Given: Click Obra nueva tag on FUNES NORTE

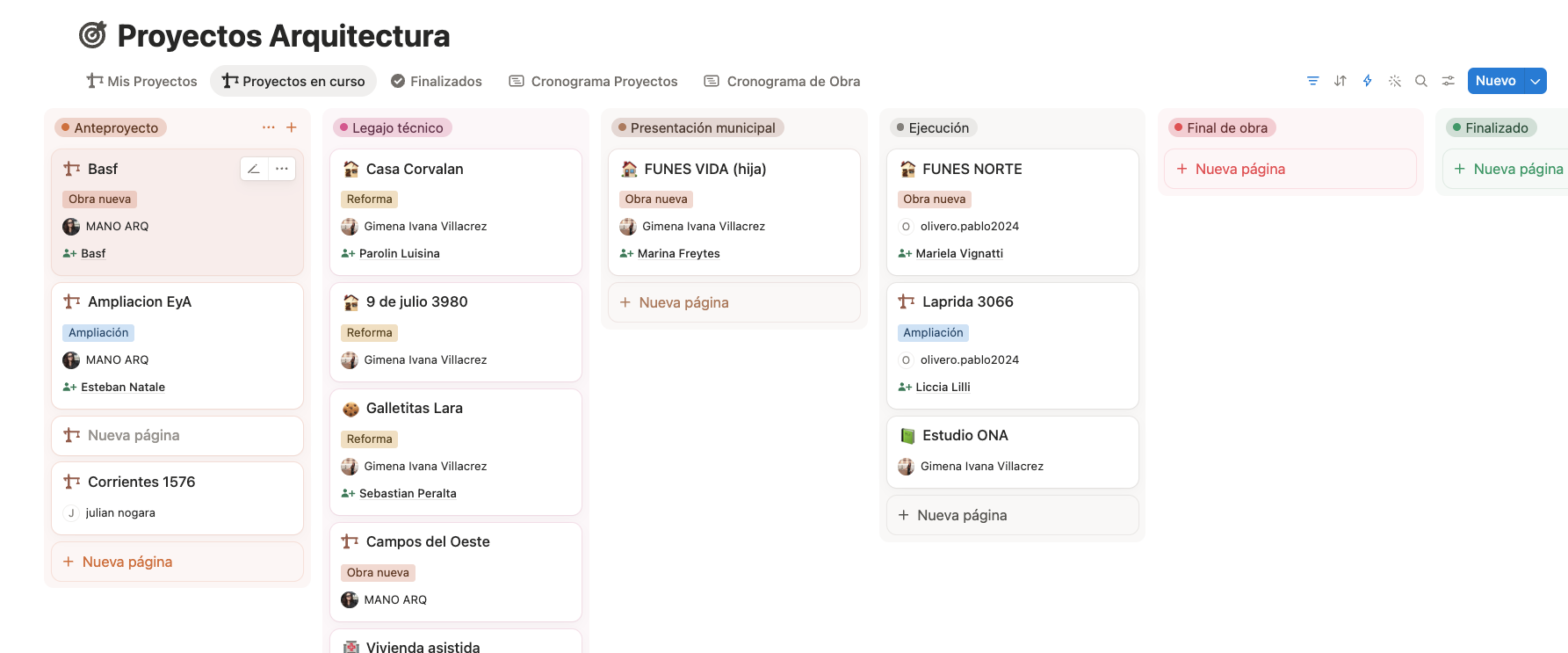Looking at the screenshot, I should coord(935,200).
